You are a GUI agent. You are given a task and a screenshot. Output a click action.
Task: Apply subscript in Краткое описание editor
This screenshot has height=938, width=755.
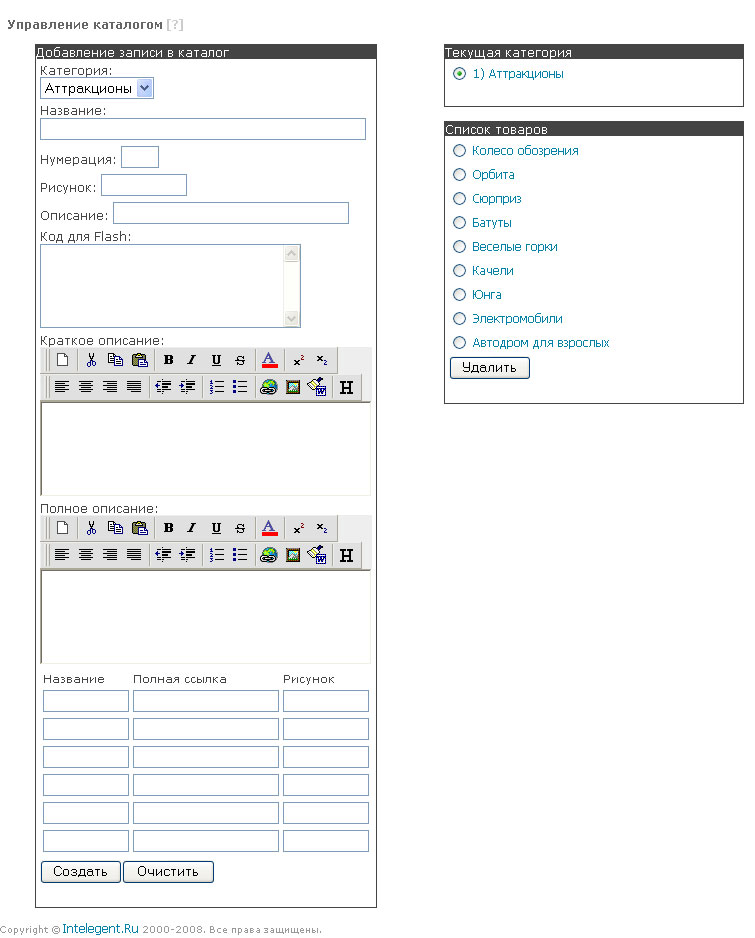pos(322,360)
